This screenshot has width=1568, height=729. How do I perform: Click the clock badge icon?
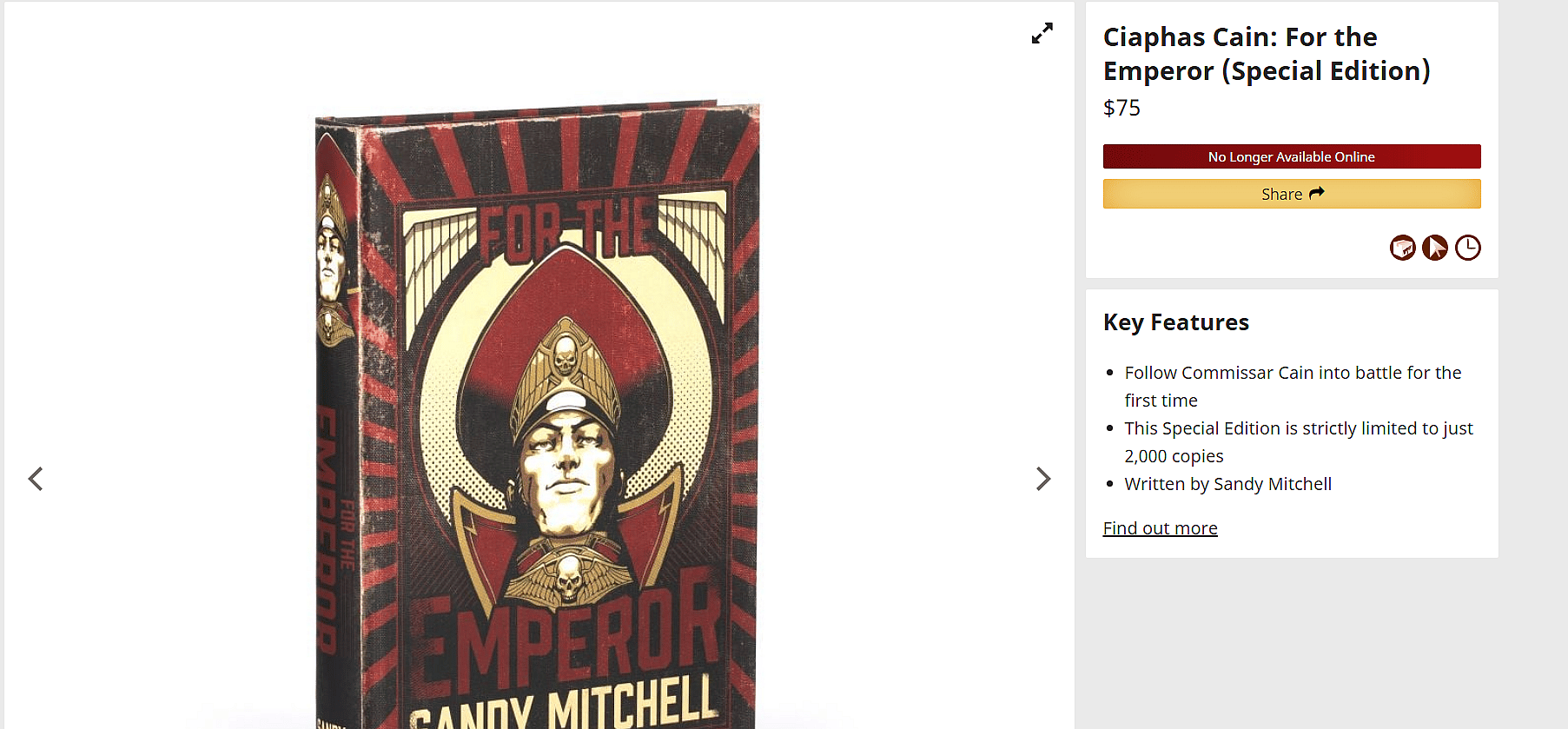coord(1468,248)
